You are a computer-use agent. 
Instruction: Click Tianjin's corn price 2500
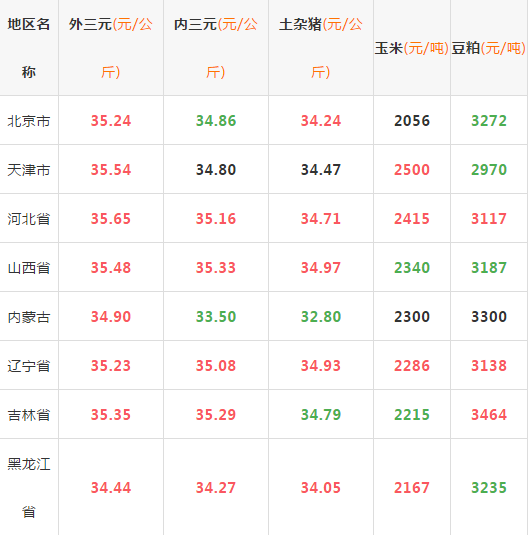pyautogui.click(x=412, y=170)
